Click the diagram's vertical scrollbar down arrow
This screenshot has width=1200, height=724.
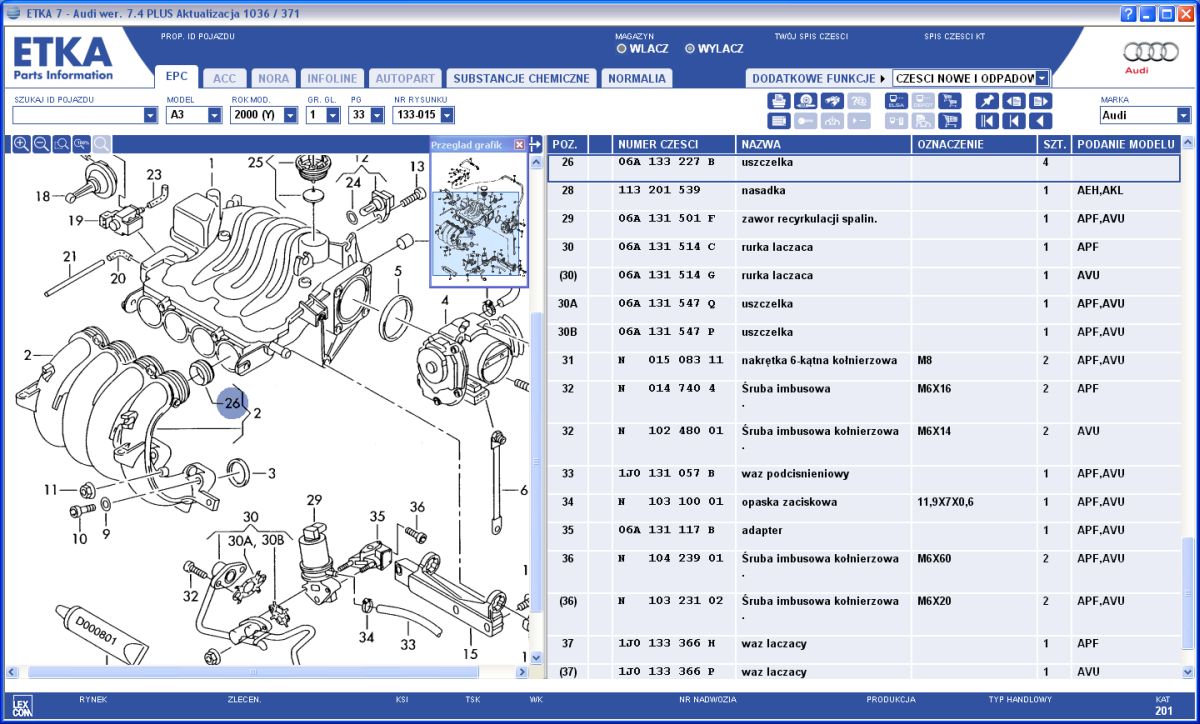[x=535, y=658]
